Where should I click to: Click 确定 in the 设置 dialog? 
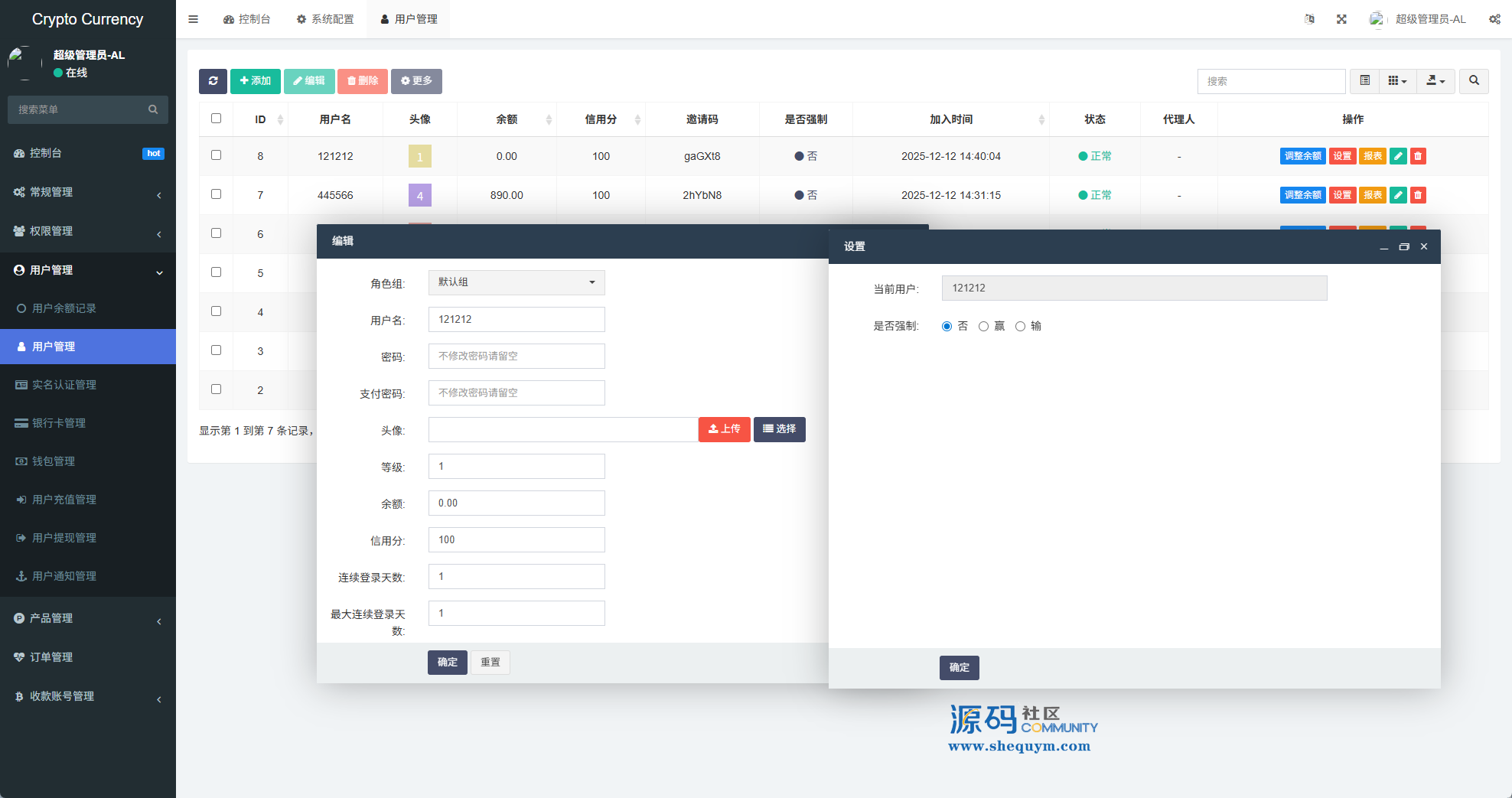959,667
